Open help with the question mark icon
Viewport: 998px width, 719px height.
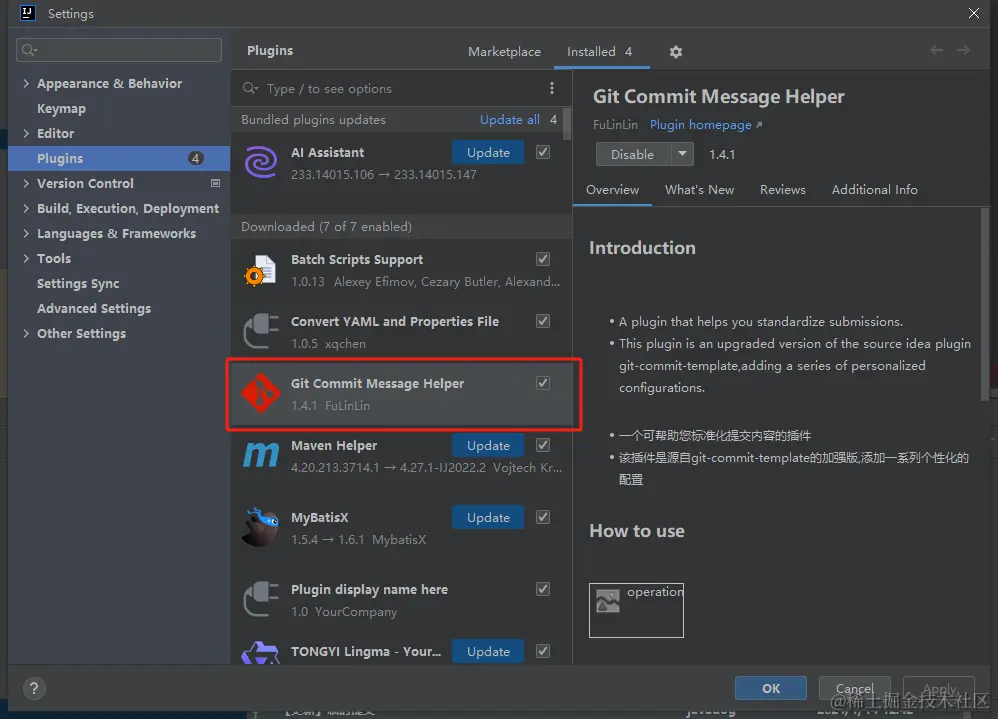(x=34, y=688)
